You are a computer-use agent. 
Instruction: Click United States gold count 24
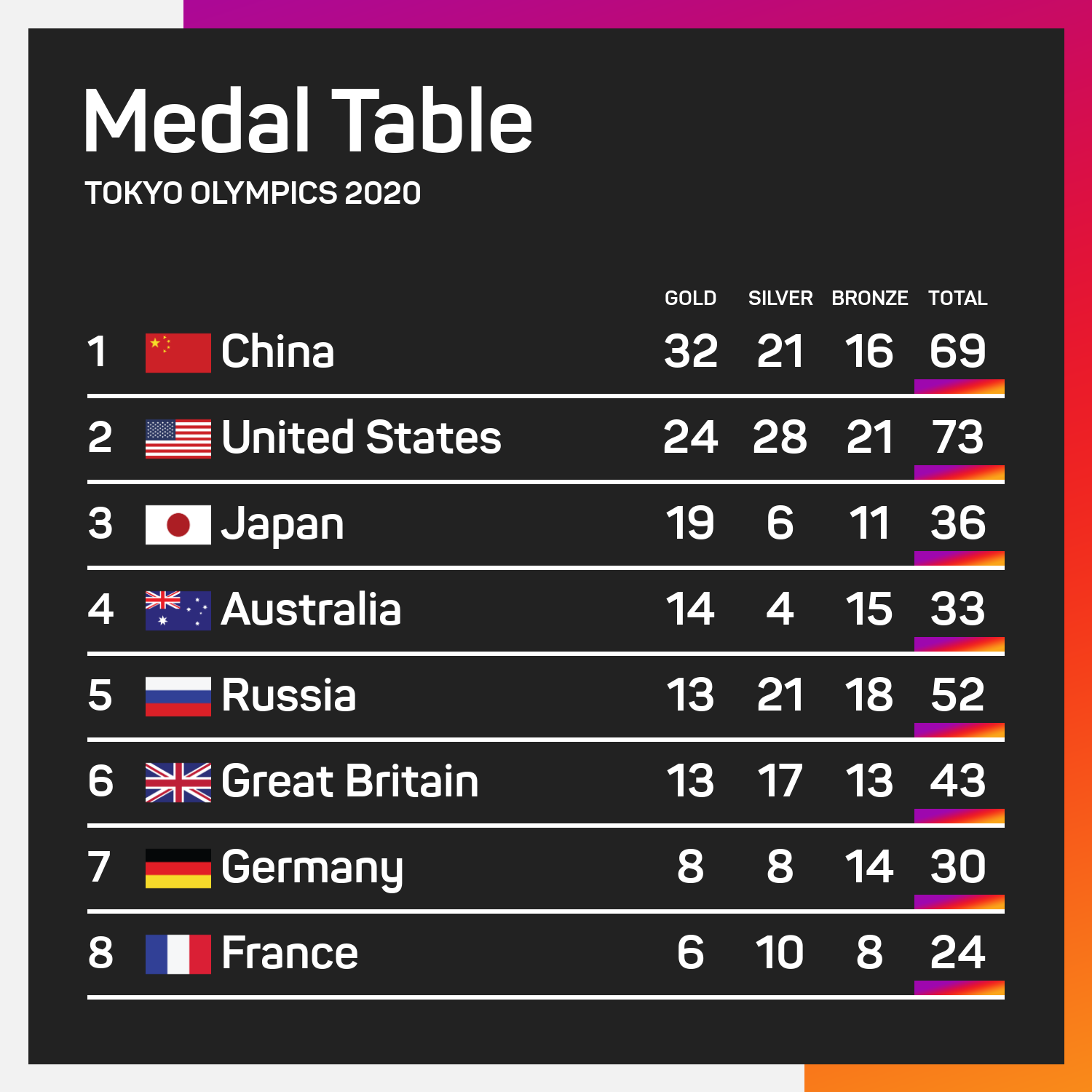point(690,438)
